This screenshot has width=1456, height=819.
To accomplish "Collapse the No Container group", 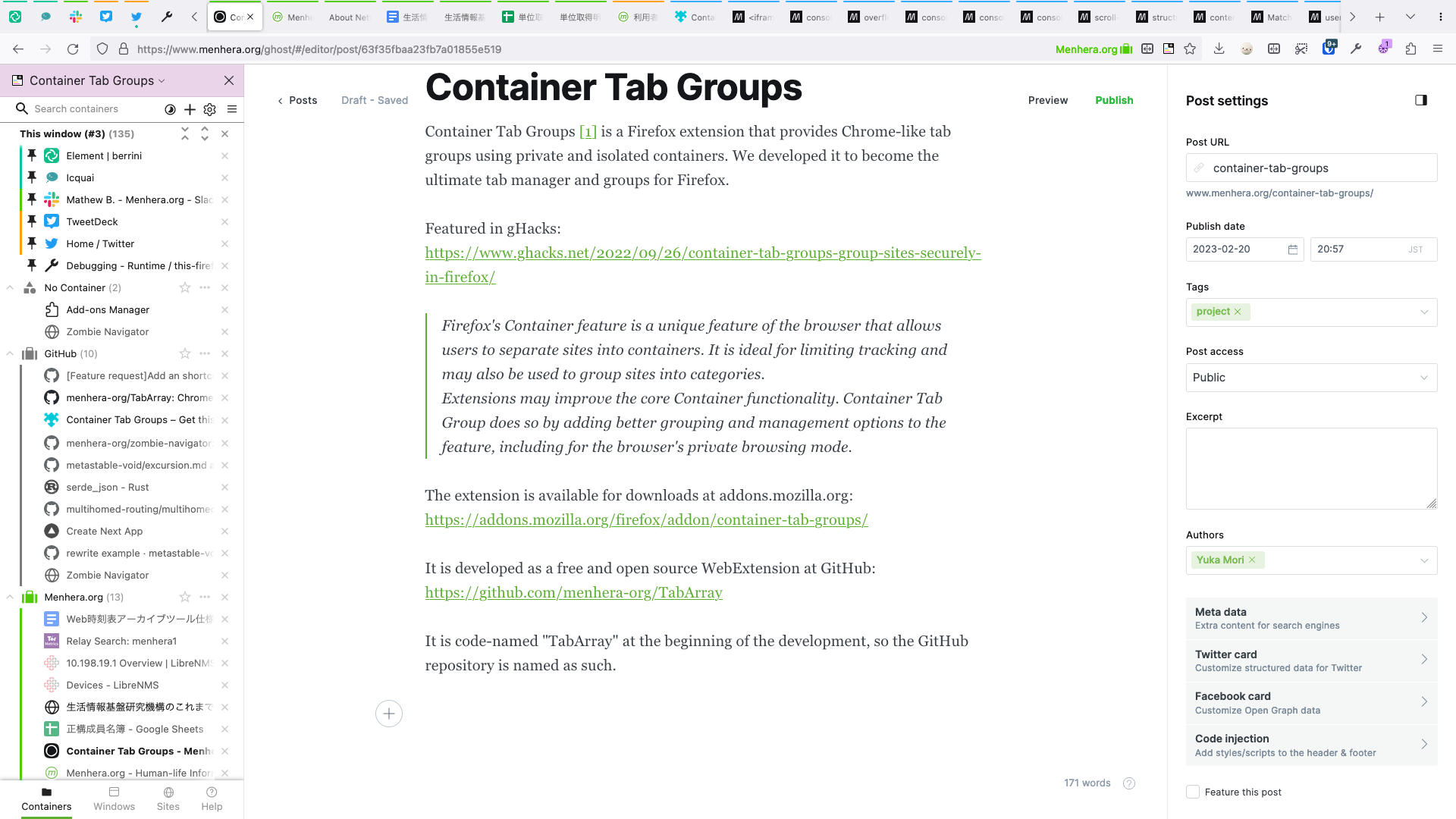I will [10, 288].
